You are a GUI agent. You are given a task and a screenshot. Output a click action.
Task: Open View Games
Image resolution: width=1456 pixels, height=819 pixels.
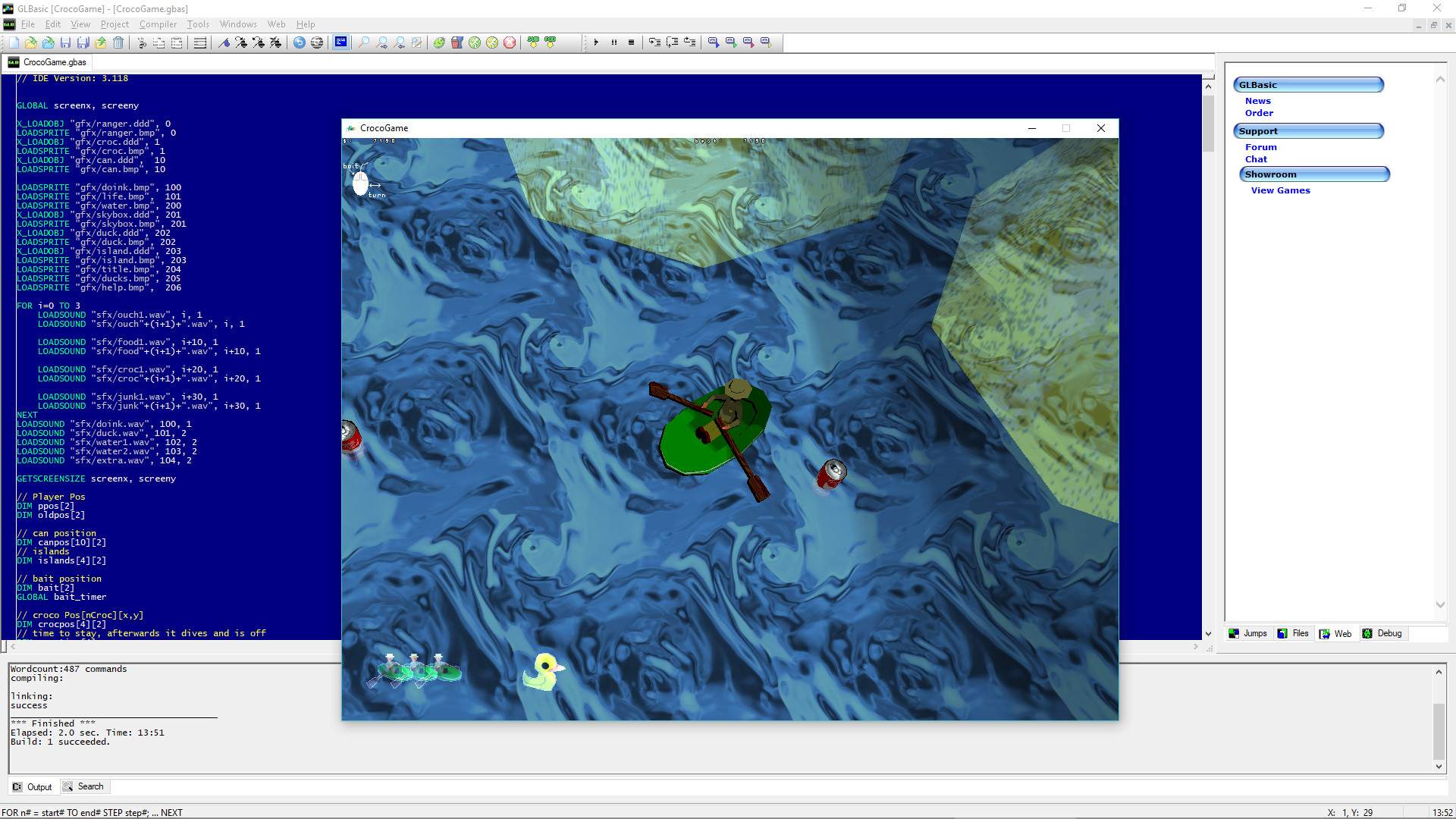pos(1279,190)
